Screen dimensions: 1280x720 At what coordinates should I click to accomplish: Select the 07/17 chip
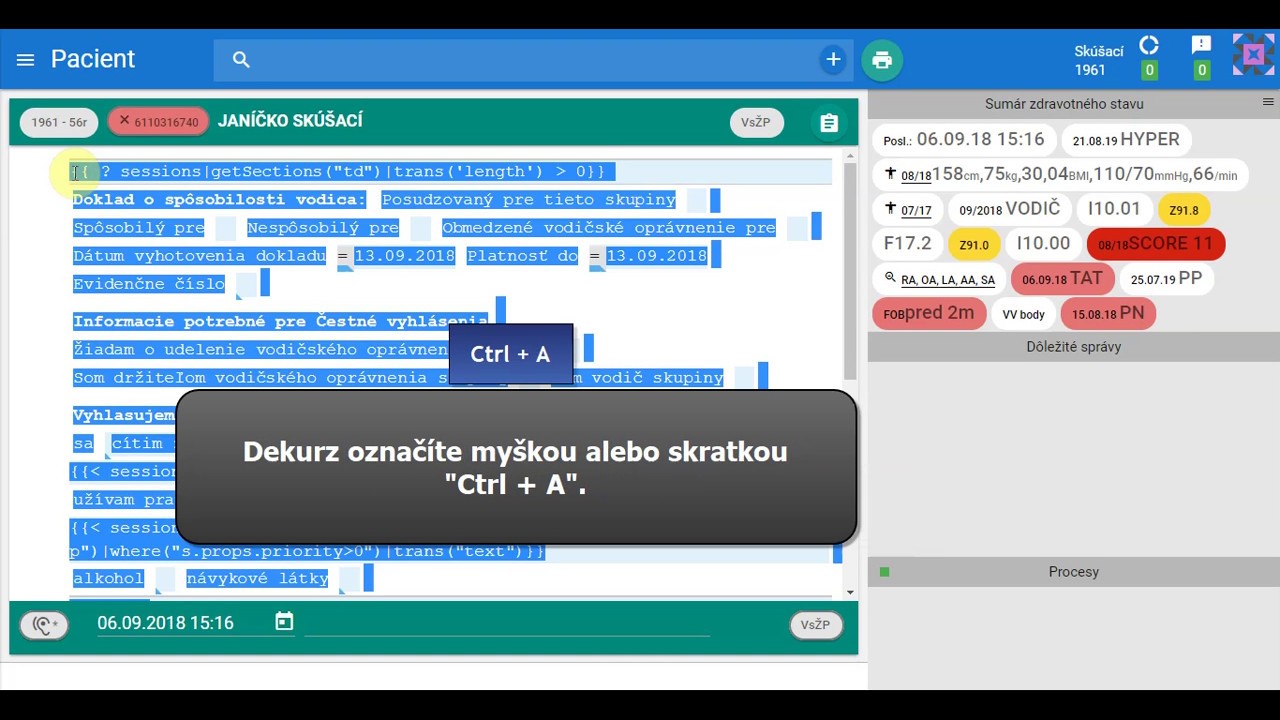click(x=908, y=210)
